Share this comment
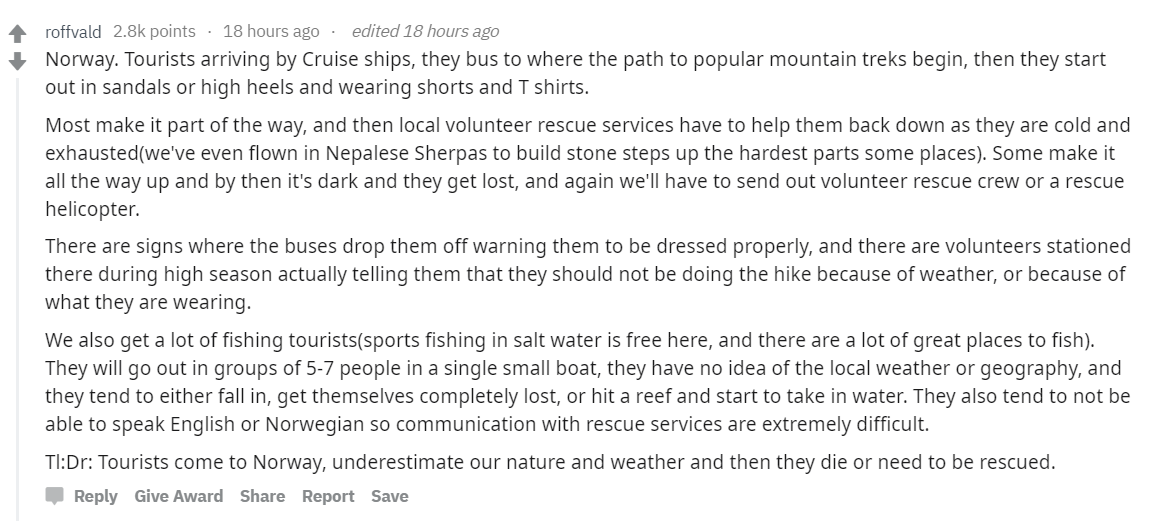This screenshot has height=521, width=1167. [262, 496]
